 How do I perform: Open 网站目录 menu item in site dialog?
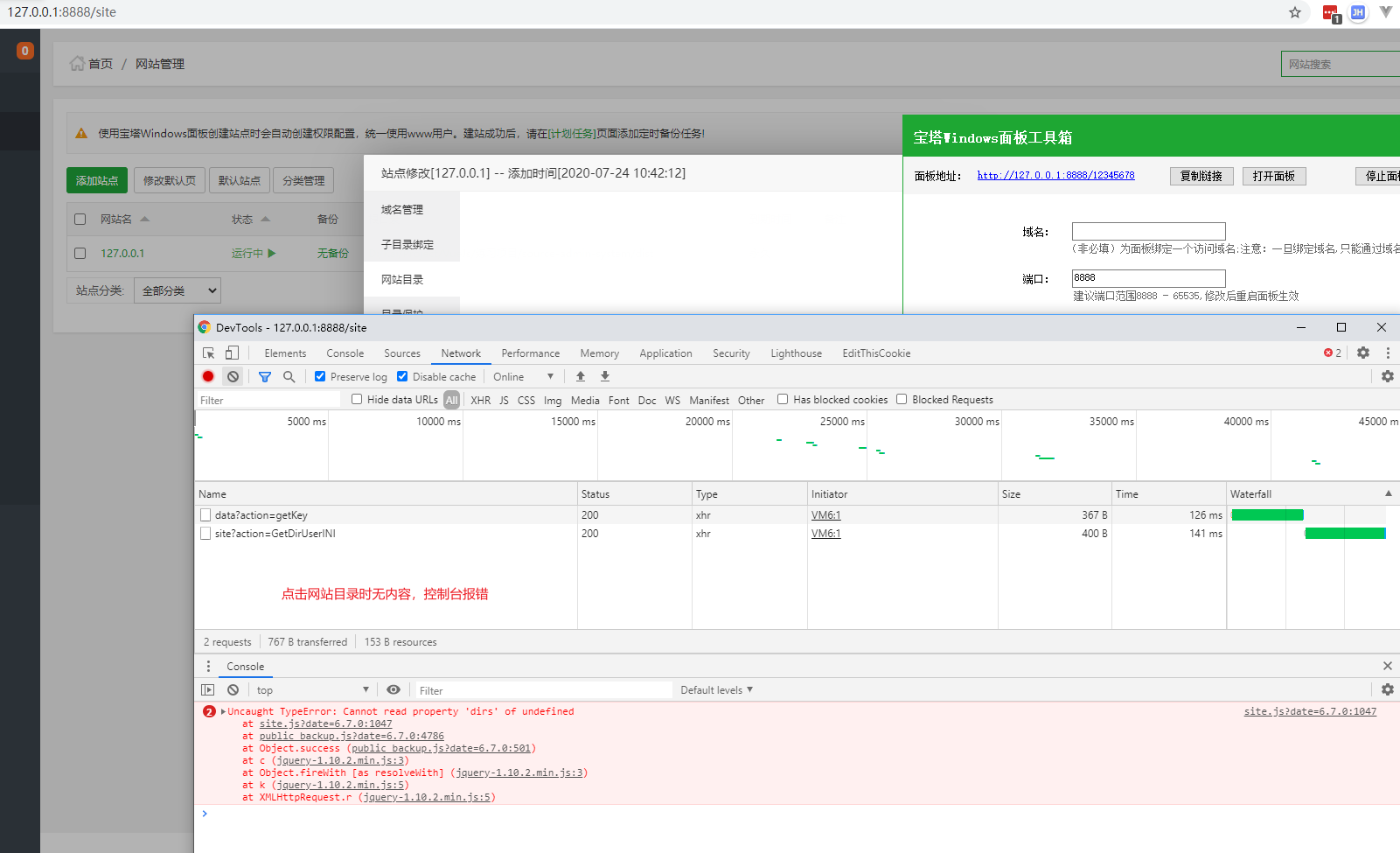point(412,279)
